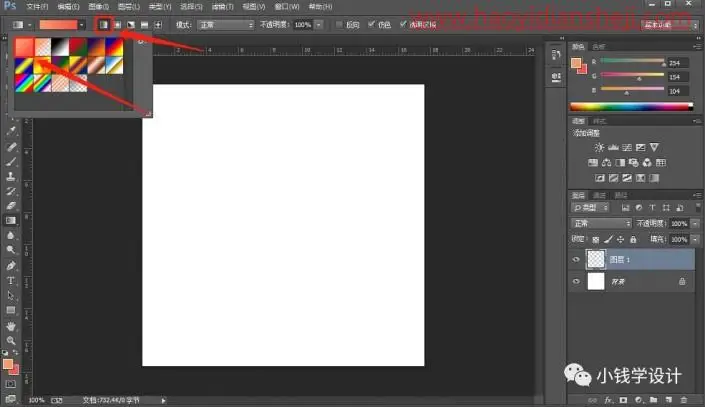705x407 pixels.
Task: Open layer style fx menu
Action: pyautogui.click(x=608, y=400)
